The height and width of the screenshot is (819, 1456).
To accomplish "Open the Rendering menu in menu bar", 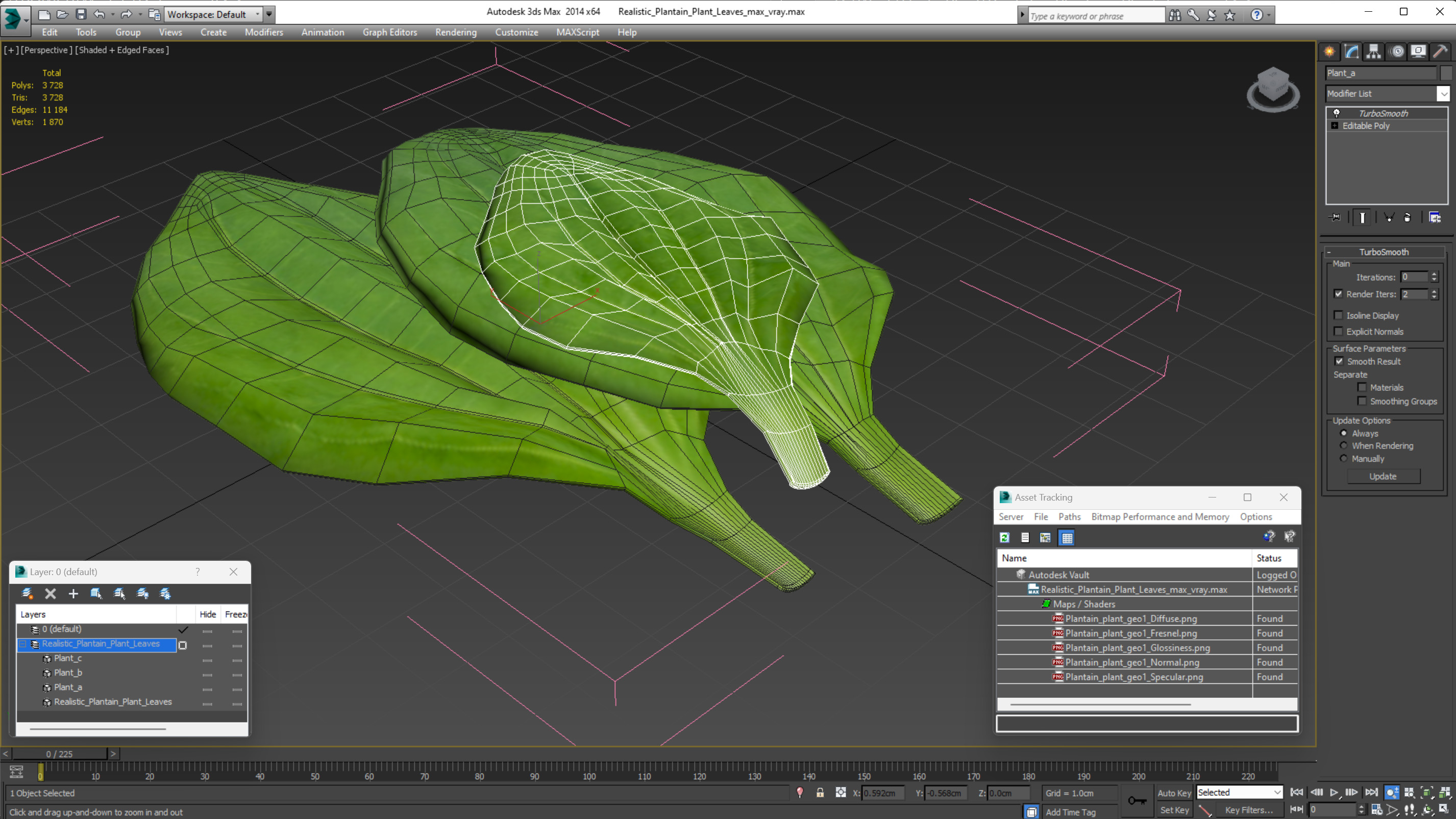I will (456, 32).
